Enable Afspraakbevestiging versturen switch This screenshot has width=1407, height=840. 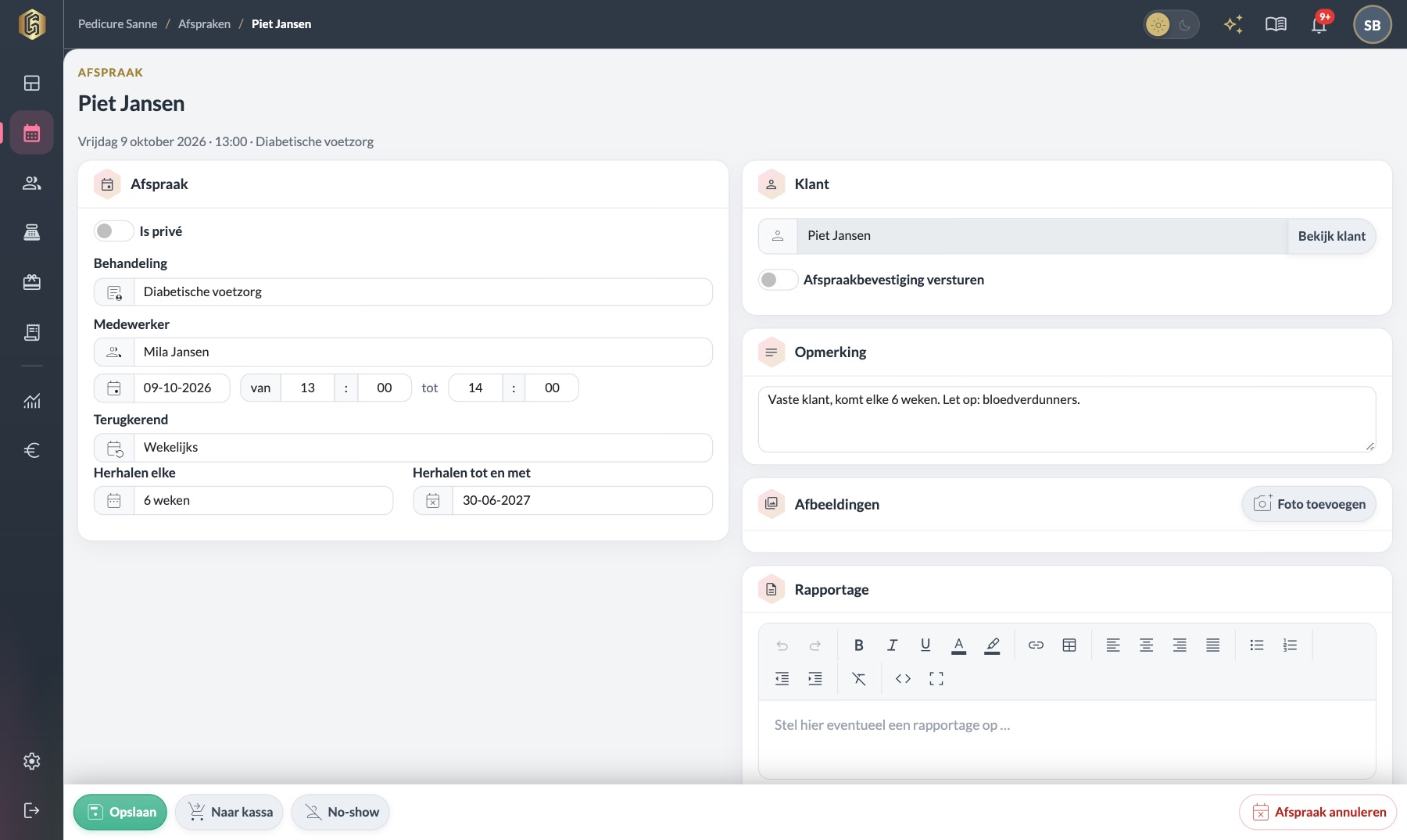coord(778,280)
